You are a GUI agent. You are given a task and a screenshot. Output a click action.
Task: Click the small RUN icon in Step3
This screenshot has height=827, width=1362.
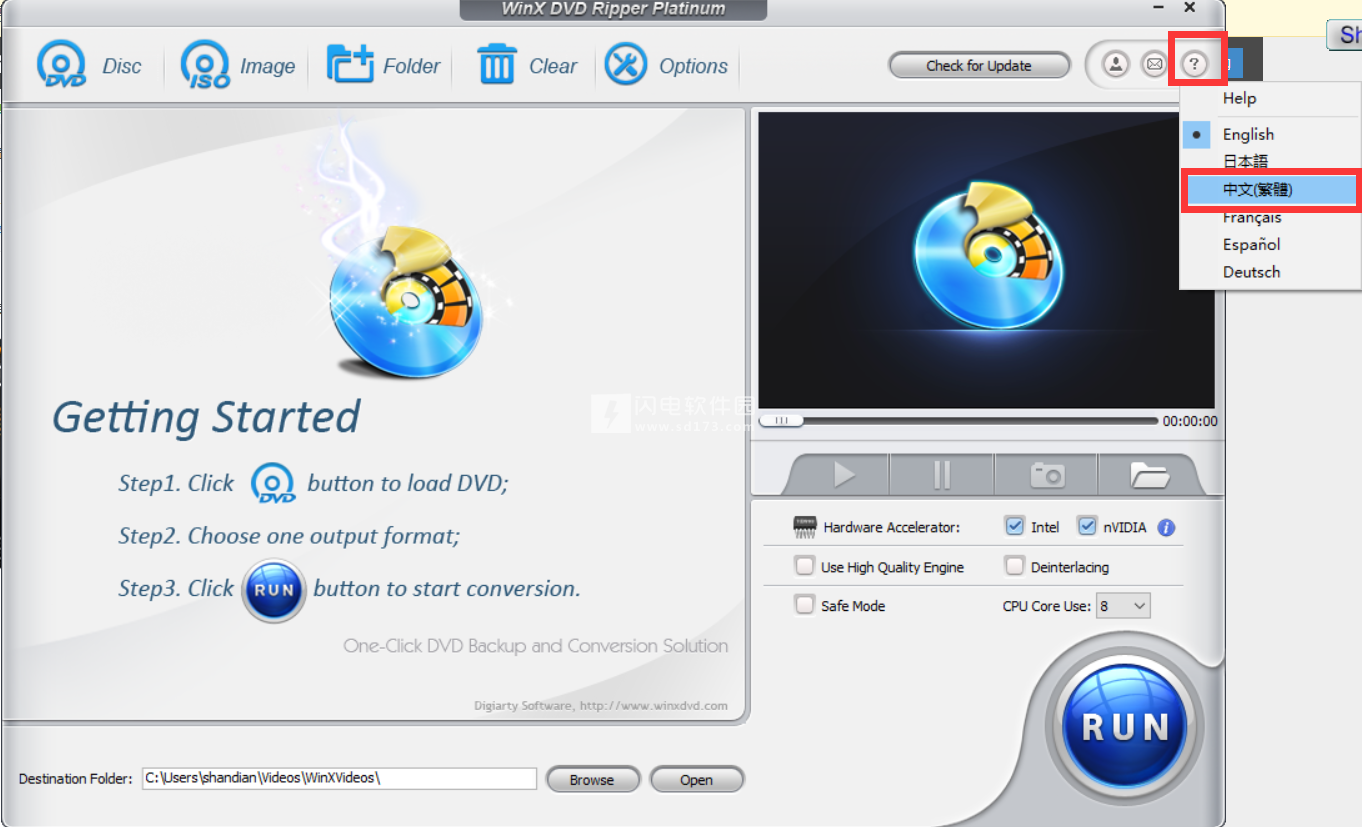(273, 589)
